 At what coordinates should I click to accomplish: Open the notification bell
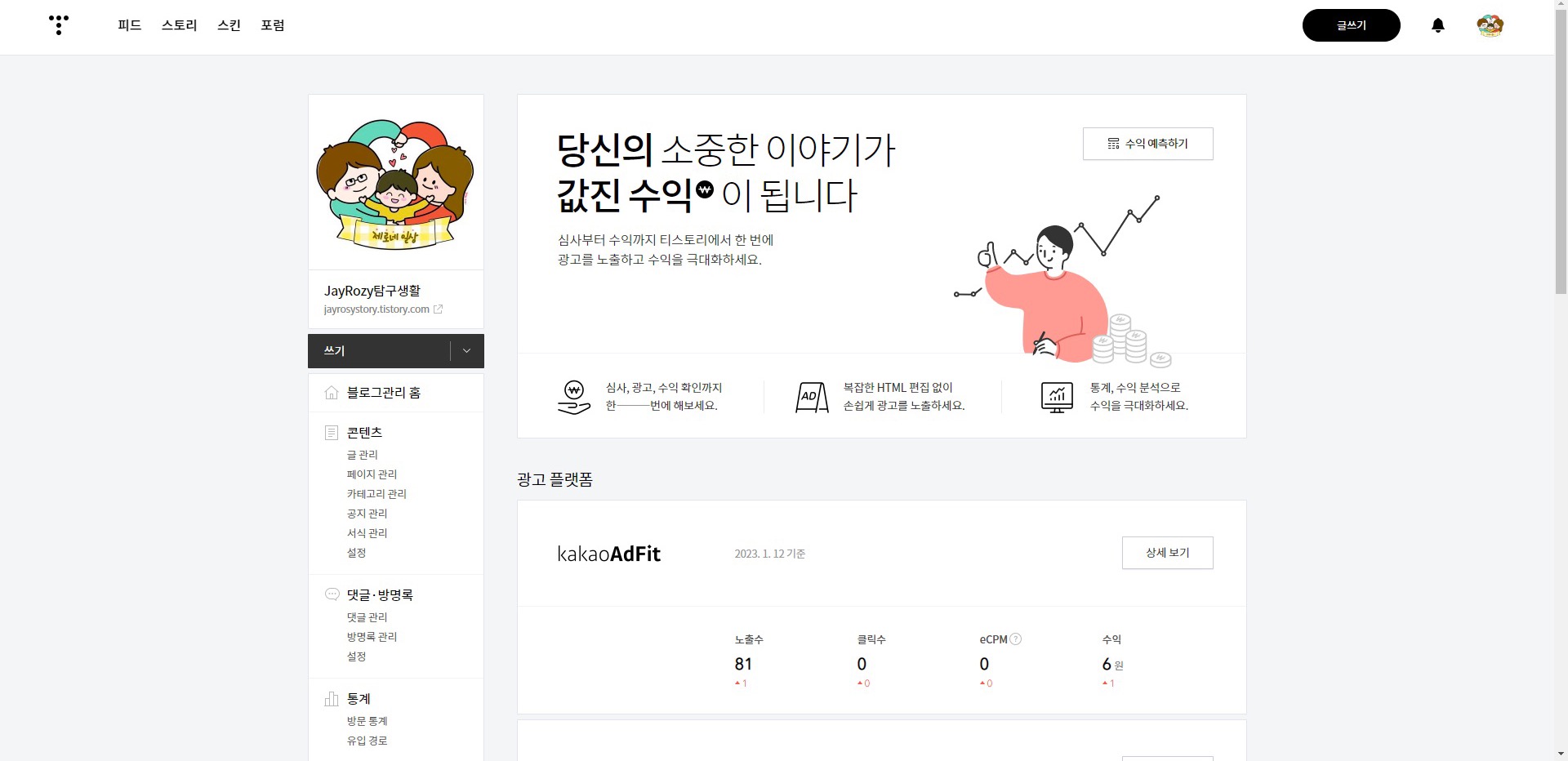pos(1438,25)
